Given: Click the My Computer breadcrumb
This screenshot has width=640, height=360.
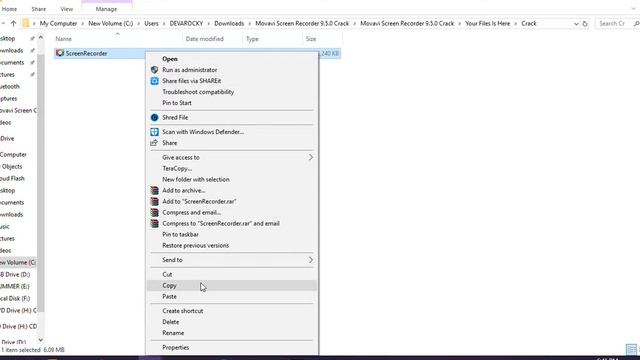Looking at the screenshot, I should pos(58,24).
